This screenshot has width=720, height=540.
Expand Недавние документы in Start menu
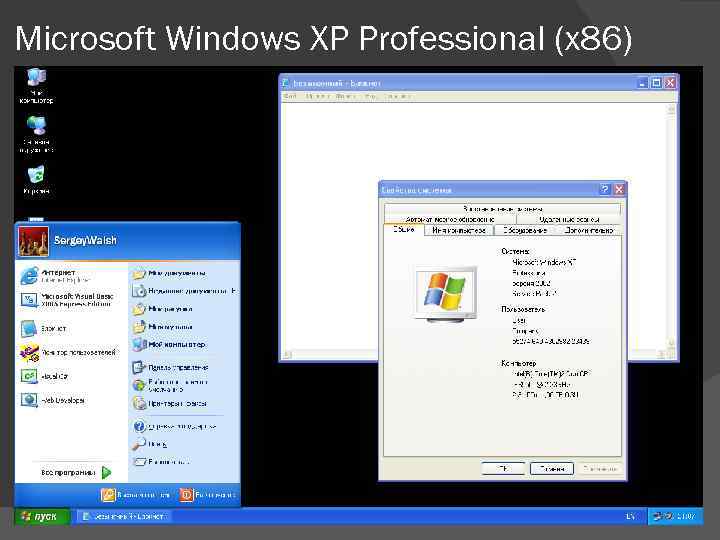coord(185,291)
